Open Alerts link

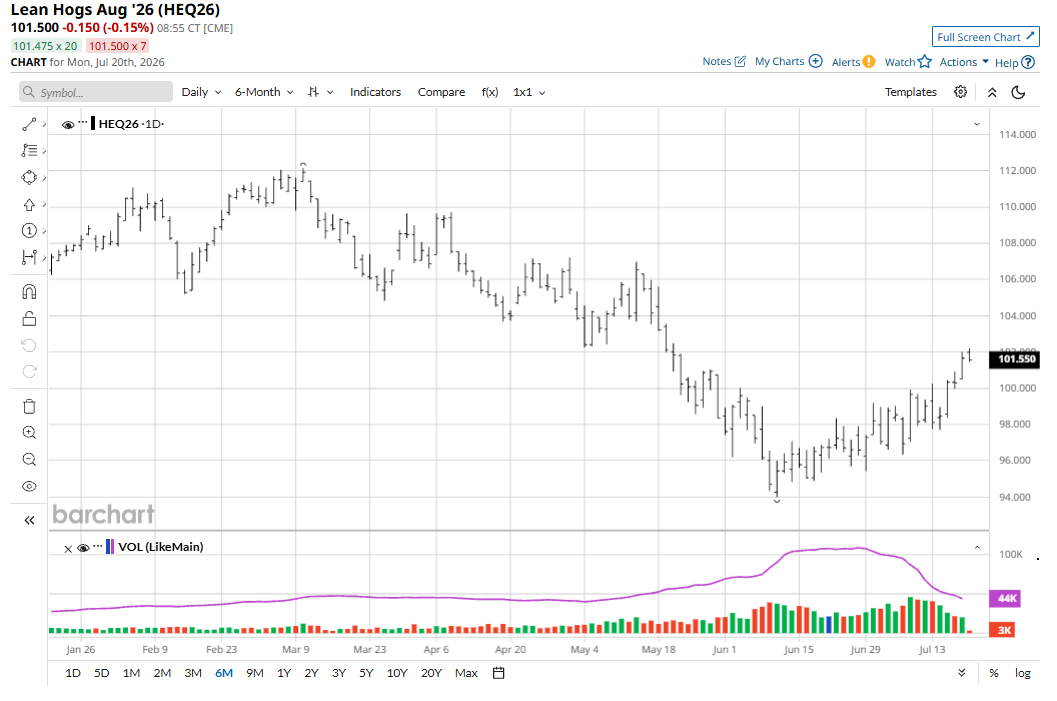853,62
